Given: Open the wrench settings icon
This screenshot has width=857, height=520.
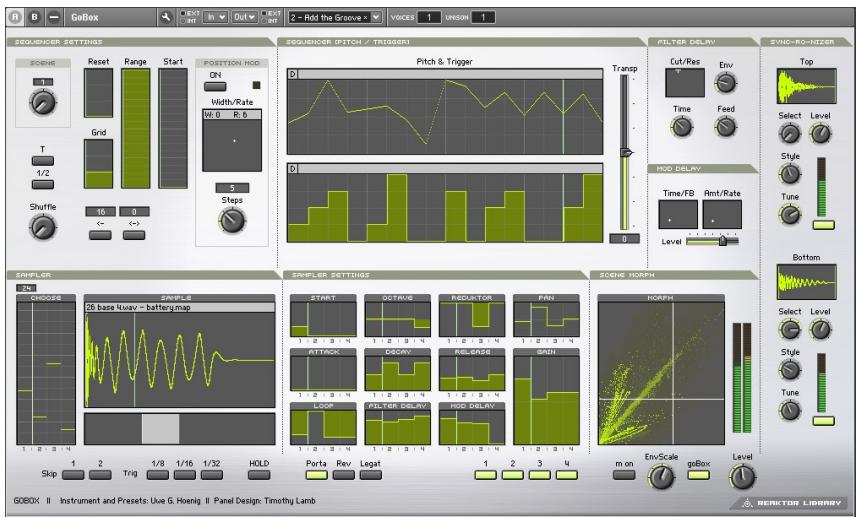Looking at the screenshot, I should point(166,17).
